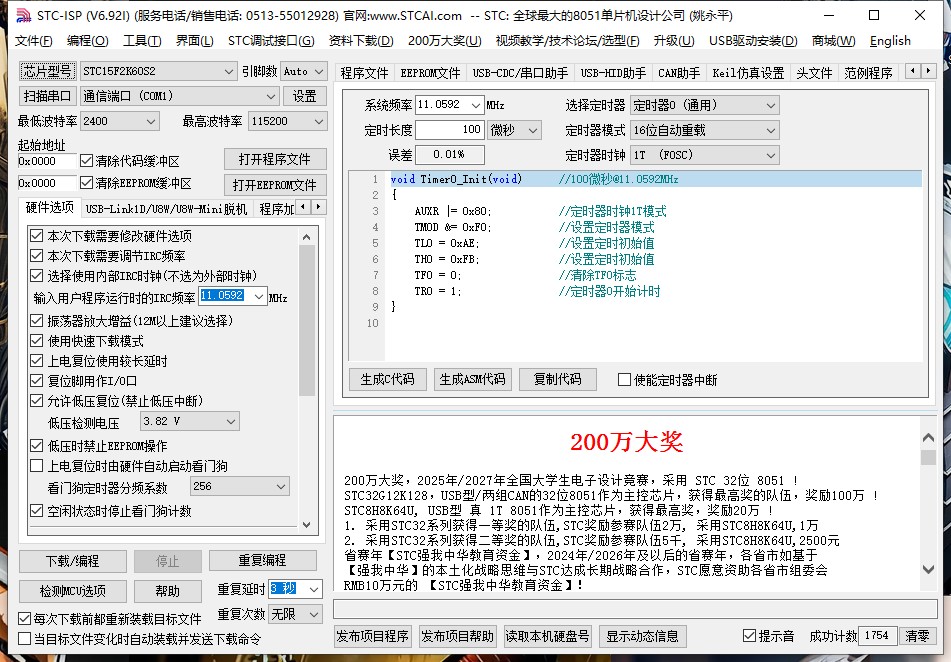Open the 最高波特率 115200 dropdown
This screenshot has width=951, height=662.
(x=287, y=121)
